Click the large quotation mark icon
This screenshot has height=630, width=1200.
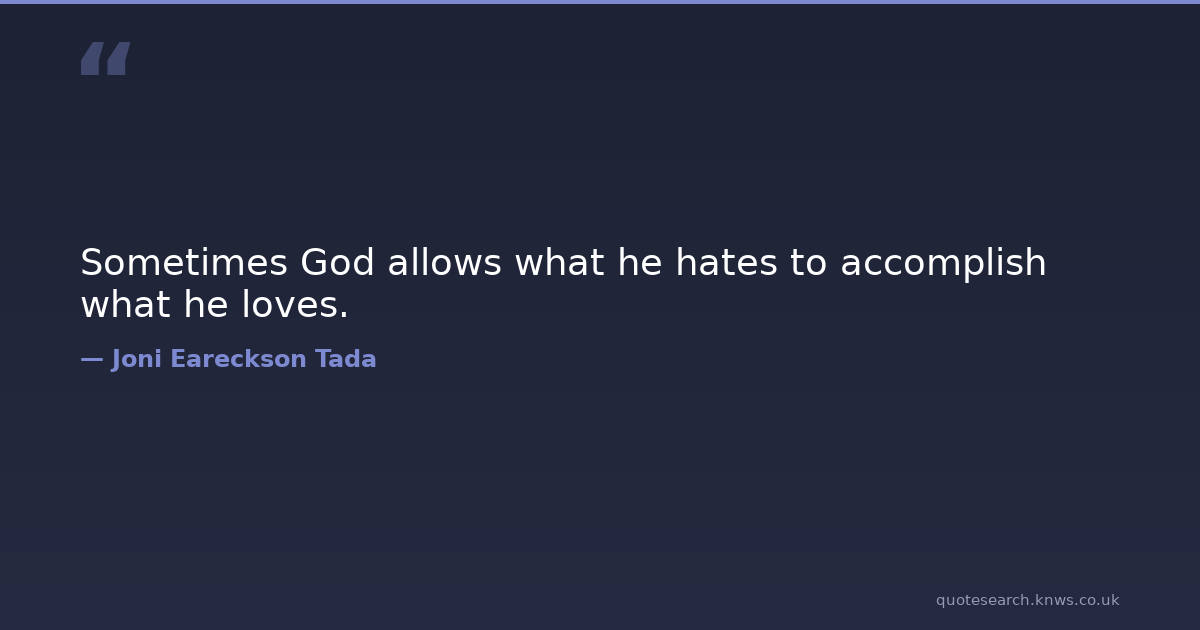point(105,58)
